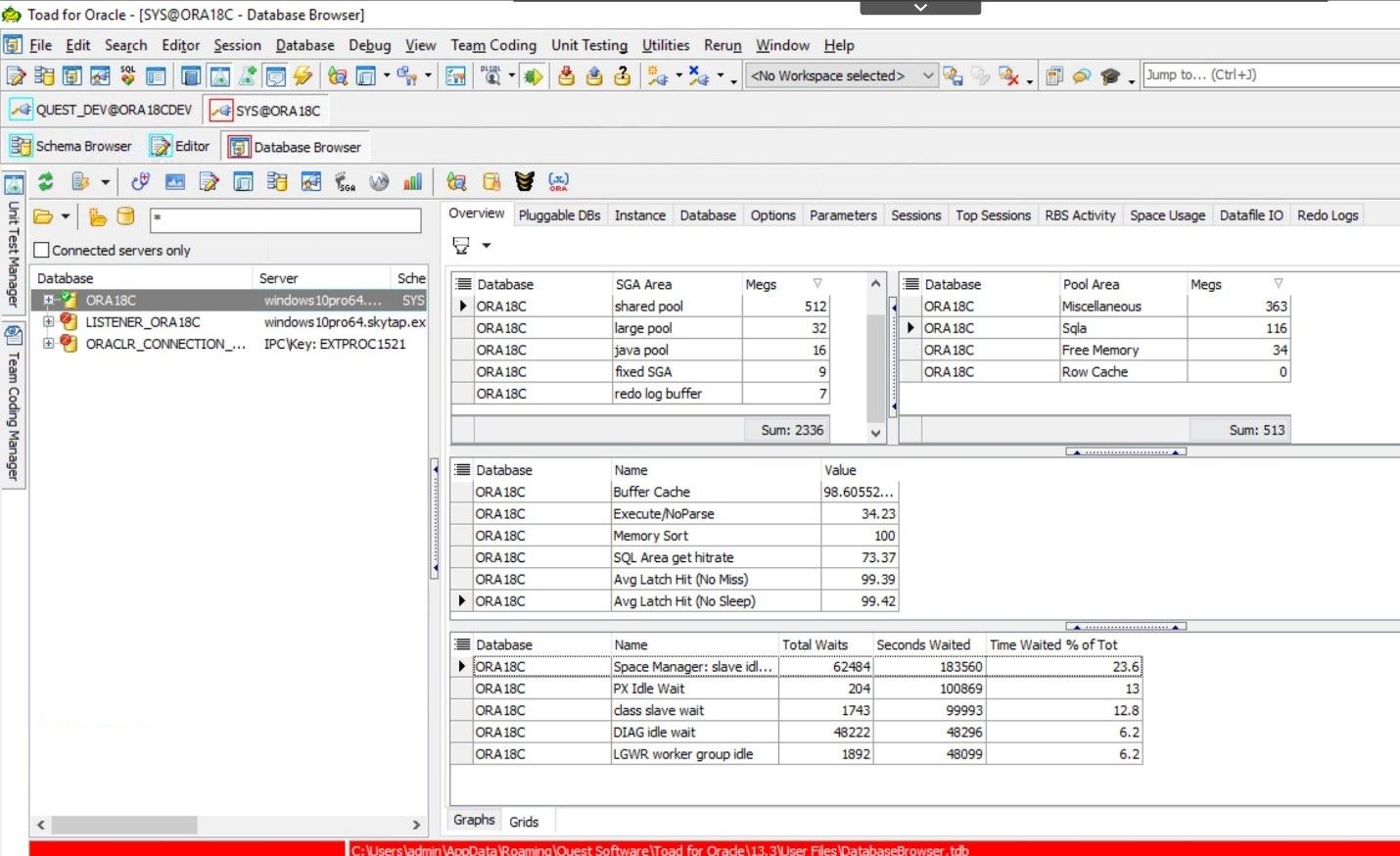Click the bar chart icon in browser toolbar
Image resolution: width=1400 pixels, height=856 pixels.
(412, 181)
